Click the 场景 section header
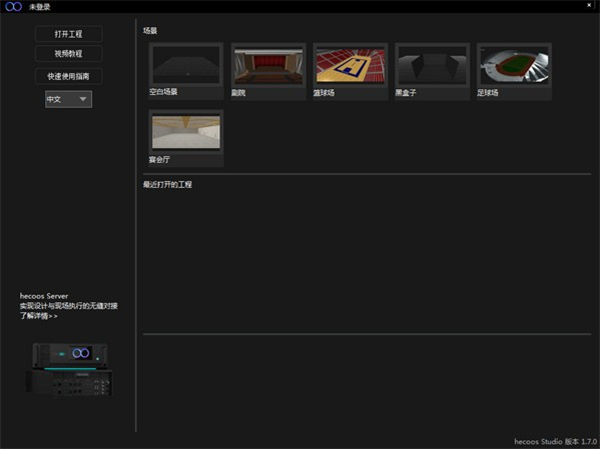600x449 pixels. point(150,31)
